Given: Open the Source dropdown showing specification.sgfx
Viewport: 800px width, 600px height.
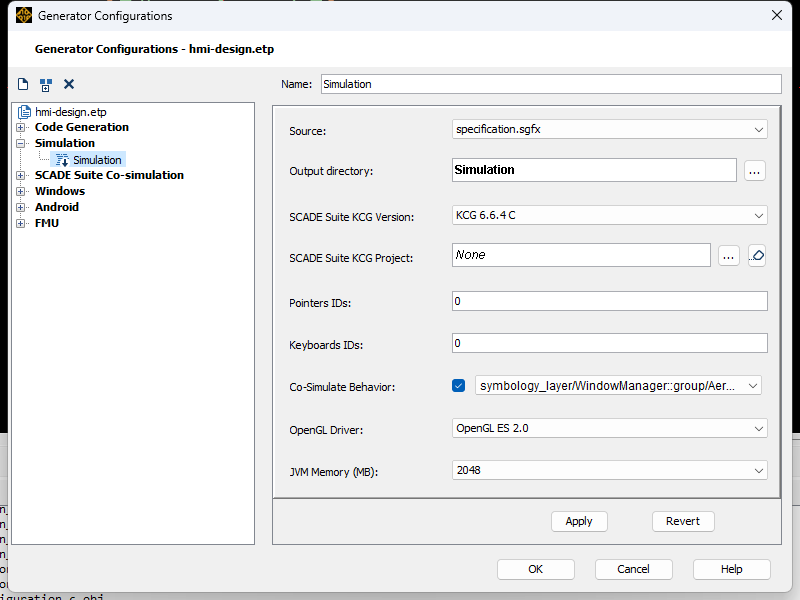Looking at the screenshot, I should pos(609,130).
